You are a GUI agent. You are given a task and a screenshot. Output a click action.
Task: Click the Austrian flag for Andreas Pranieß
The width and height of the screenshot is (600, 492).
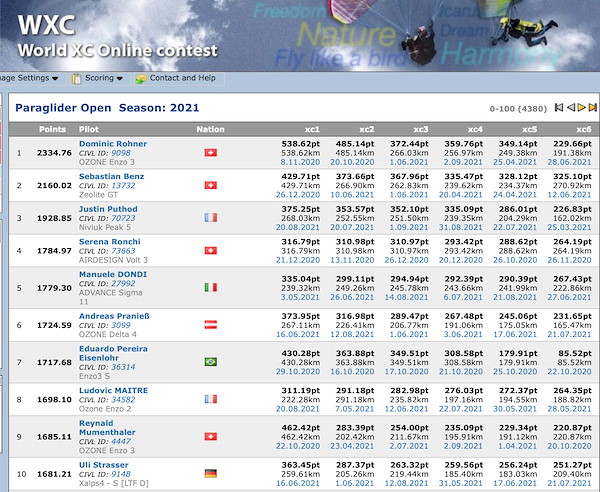click(x=210, y=325)
